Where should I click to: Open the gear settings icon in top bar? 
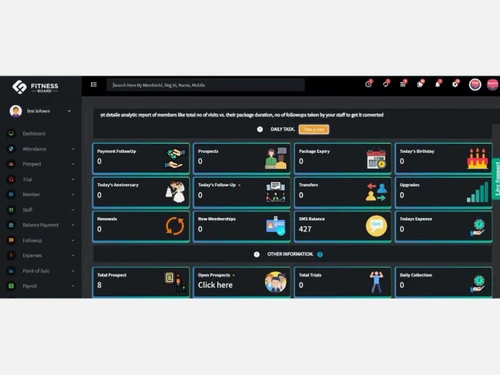click(x=455, y=84)
